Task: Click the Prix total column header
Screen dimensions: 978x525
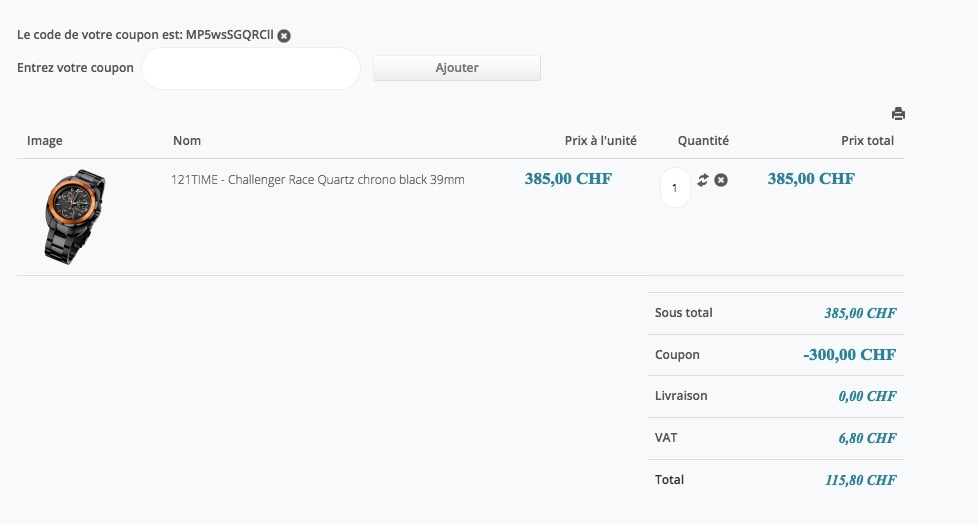Action: [x=867, y=141]
